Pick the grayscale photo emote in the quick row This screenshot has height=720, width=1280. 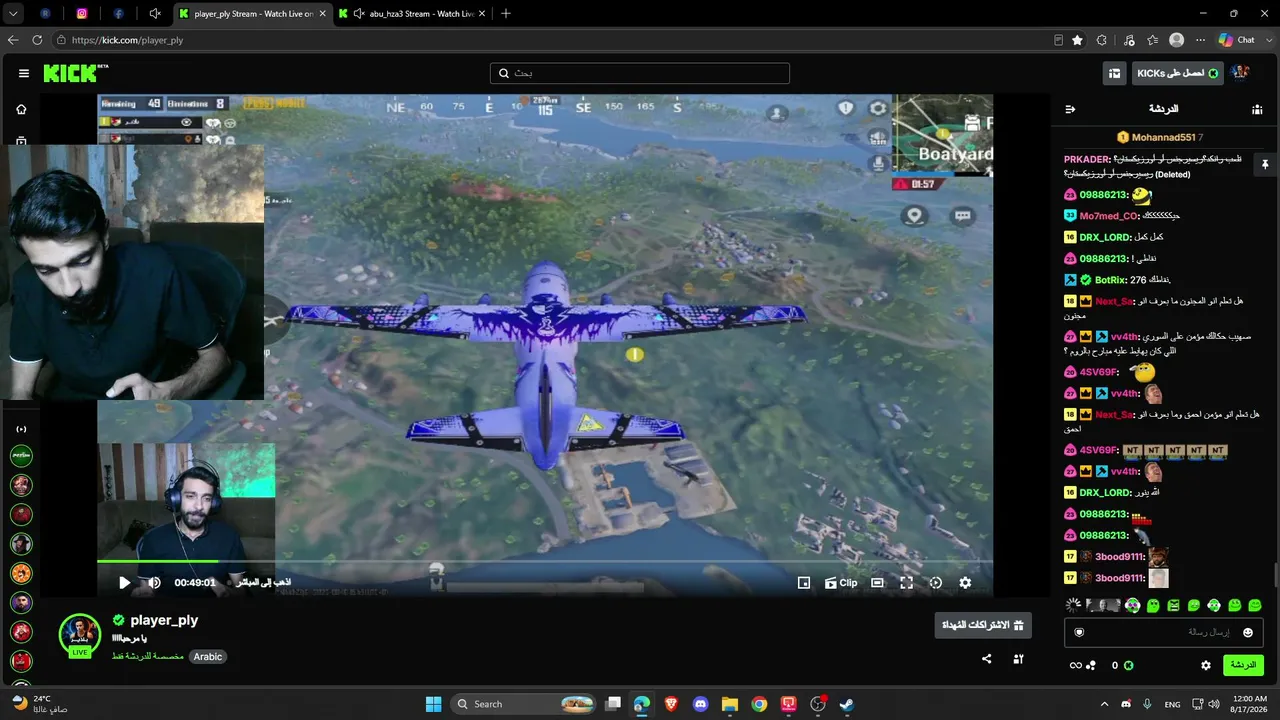1103,605
